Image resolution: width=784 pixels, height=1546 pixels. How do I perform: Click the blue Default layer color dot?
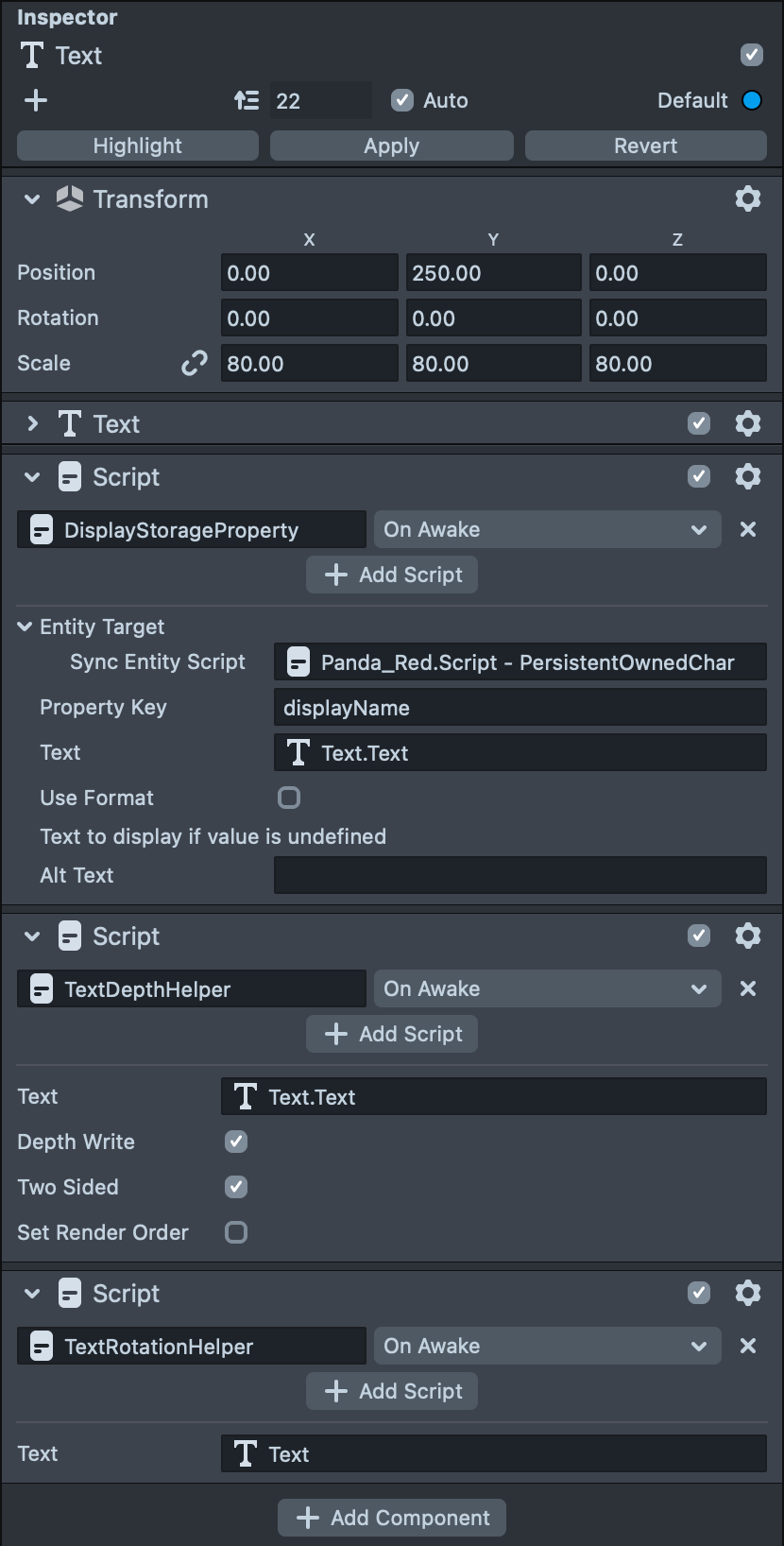coord(752,100)
